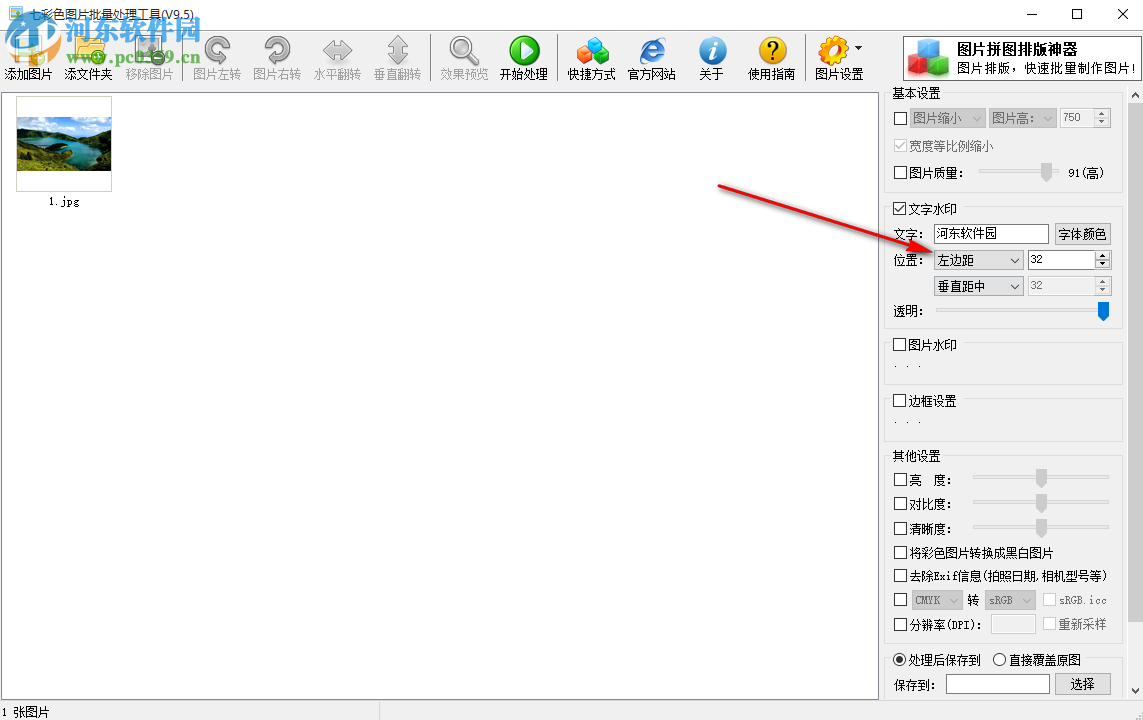This screenshot has width=1143, height=720.
Task: Click the 保存到 path input field
Action: [997, 684]
